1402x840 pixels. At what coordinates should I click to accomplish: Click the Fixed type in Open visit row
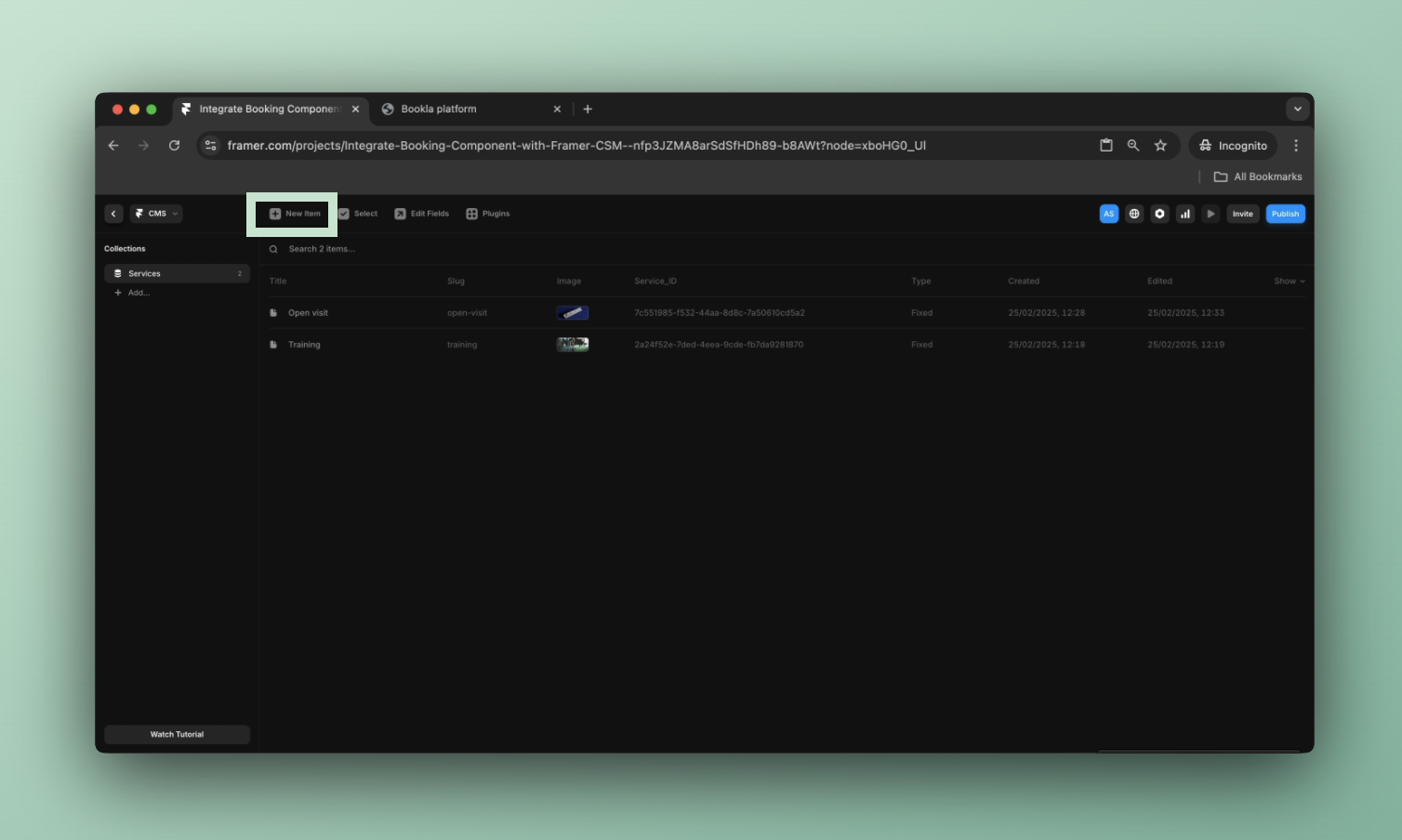pos(921,313)
